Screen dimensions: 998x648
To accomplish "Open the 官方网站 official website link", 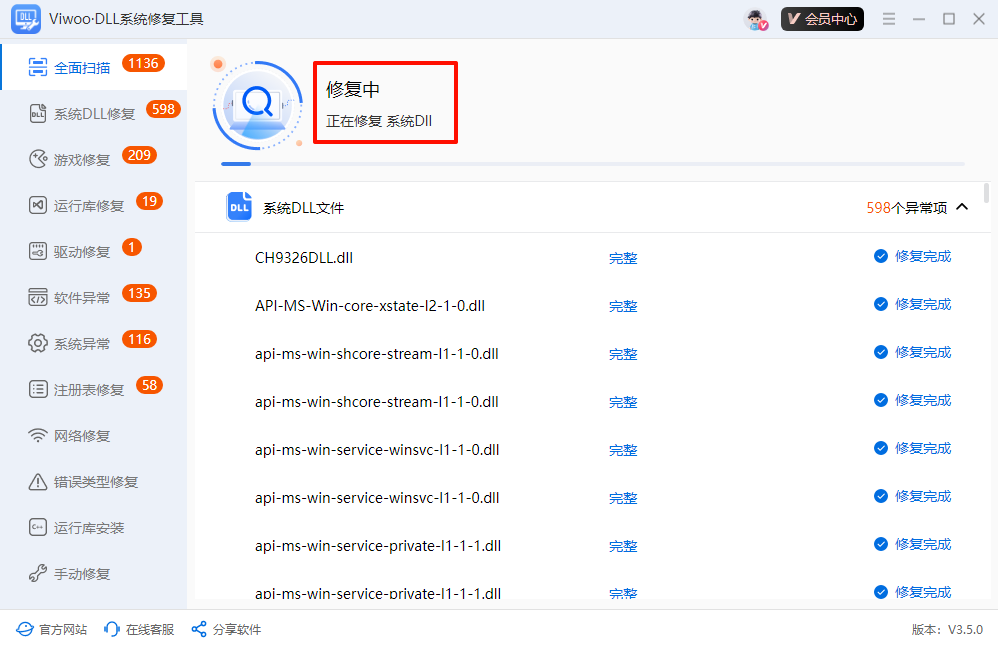I will tap(52, 629).
